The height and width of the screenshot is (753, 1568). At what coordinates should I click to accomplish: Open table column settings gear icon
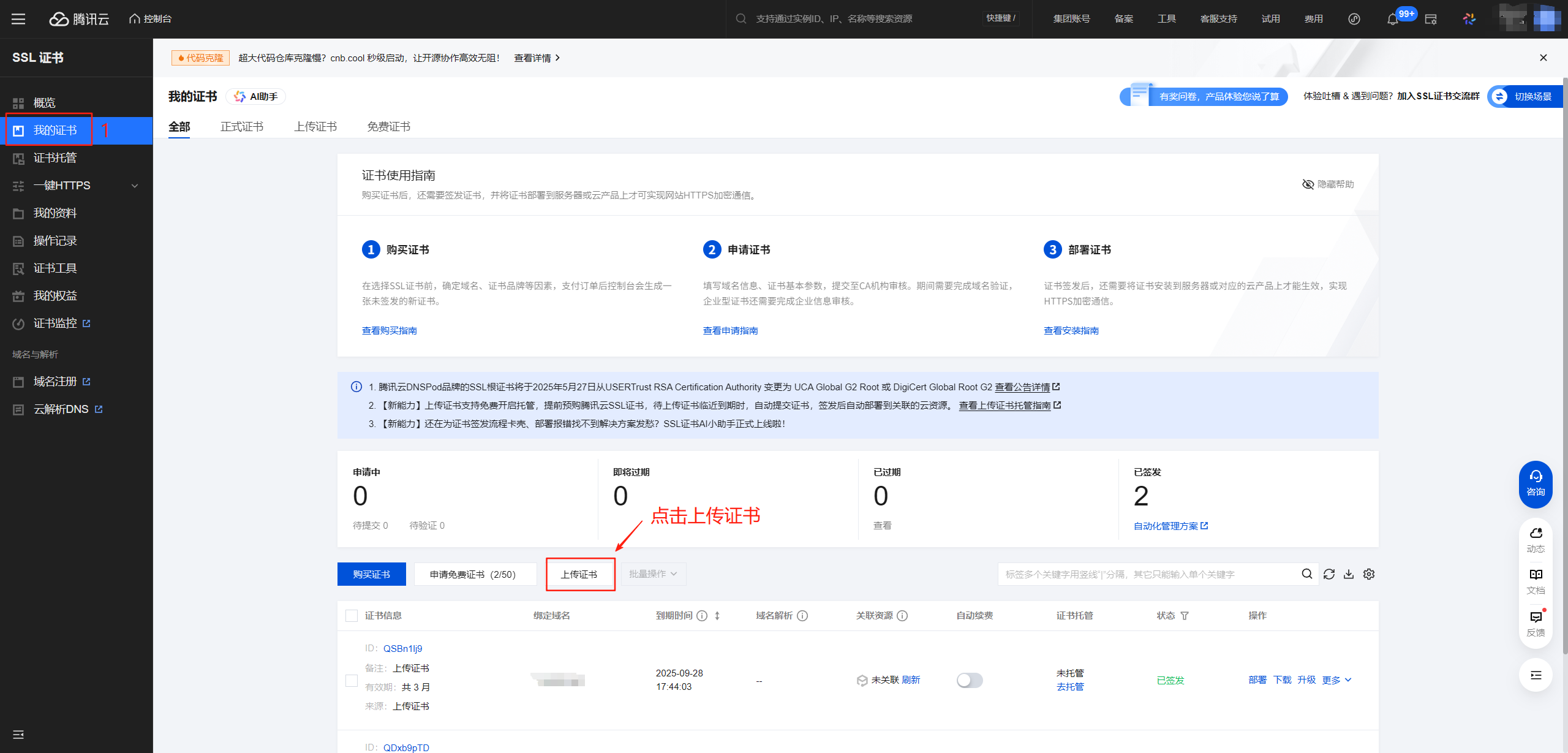[x=1369, y=574]
